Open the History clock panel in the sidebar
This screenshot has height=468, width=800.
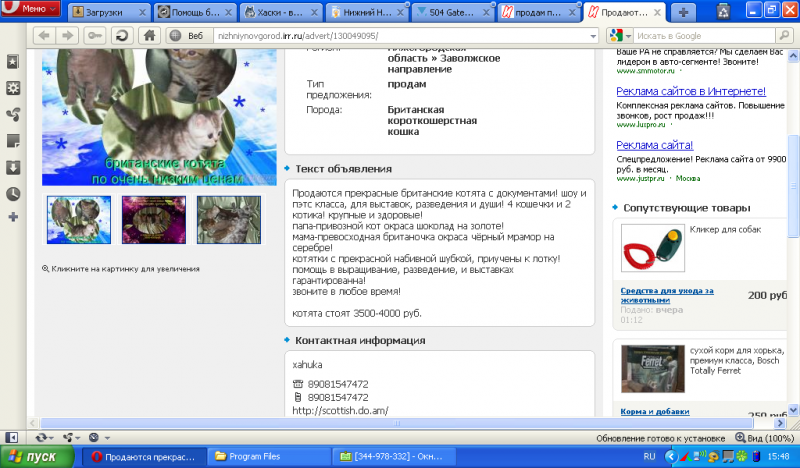pyautogui.click(x=12, y=193)
